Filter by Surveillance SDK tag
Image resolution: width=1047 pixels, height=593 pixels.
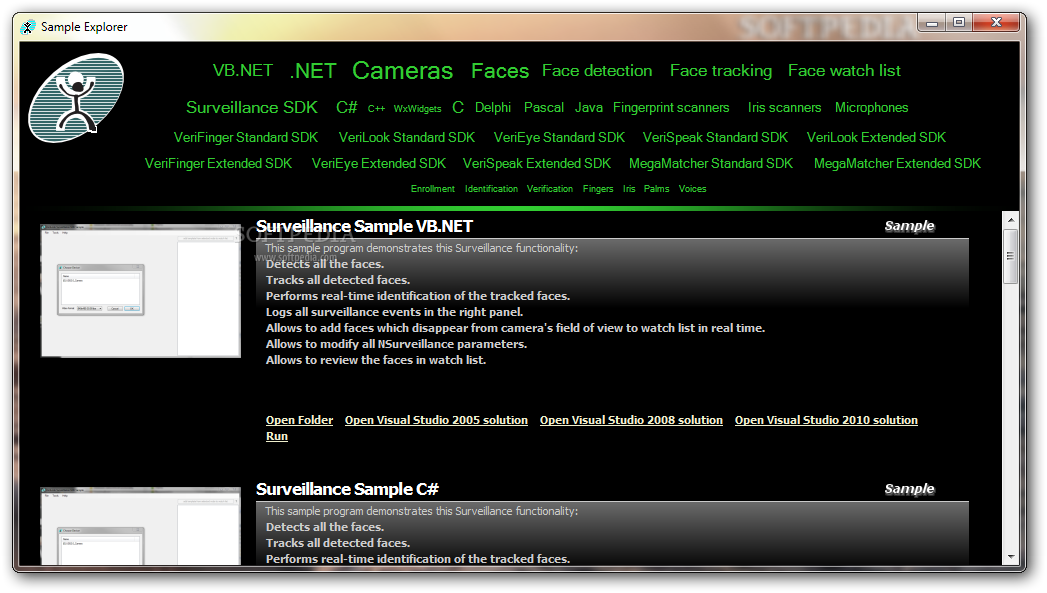(x=252, y=108)
